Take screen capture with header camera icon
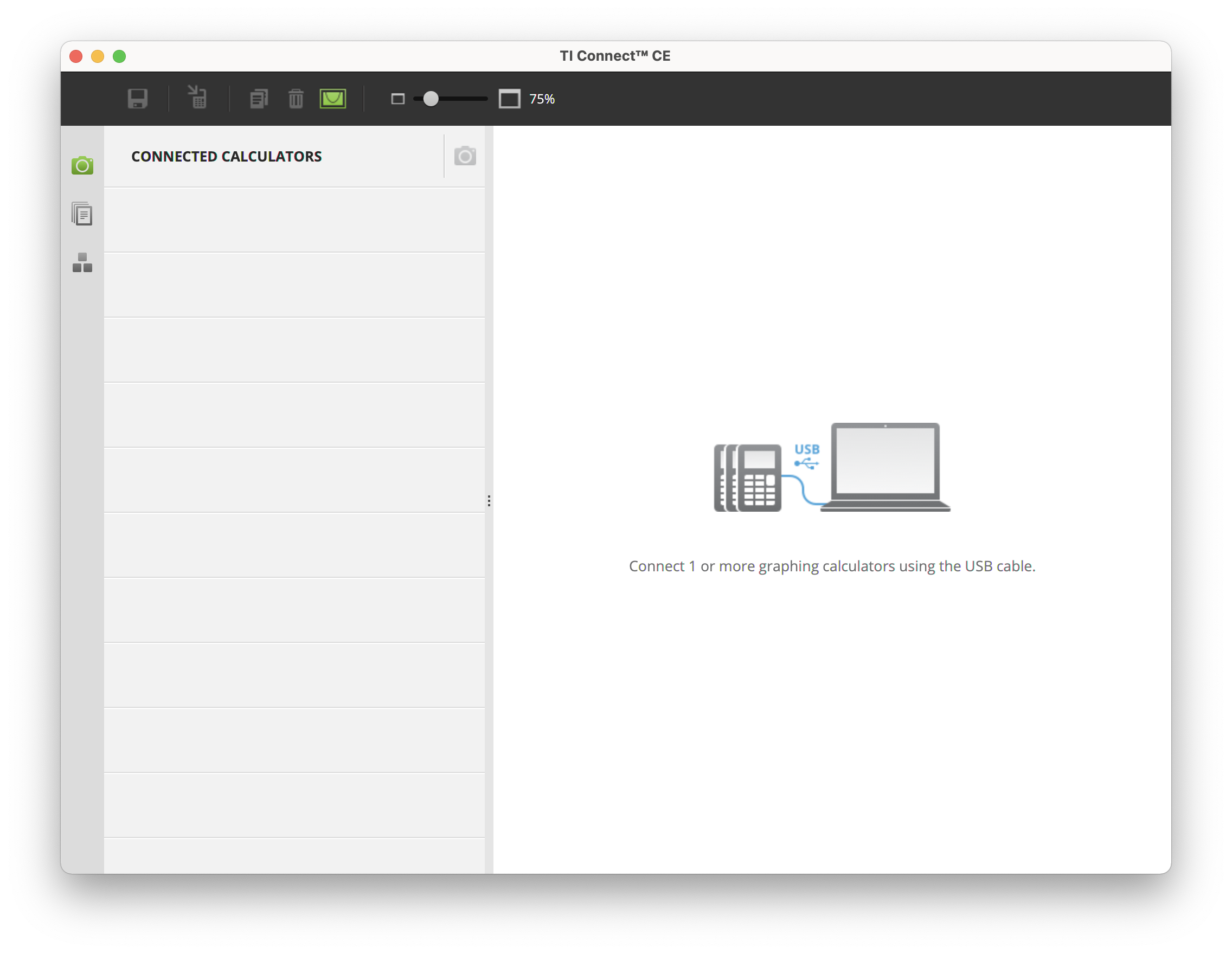 [x=465, y=156]
